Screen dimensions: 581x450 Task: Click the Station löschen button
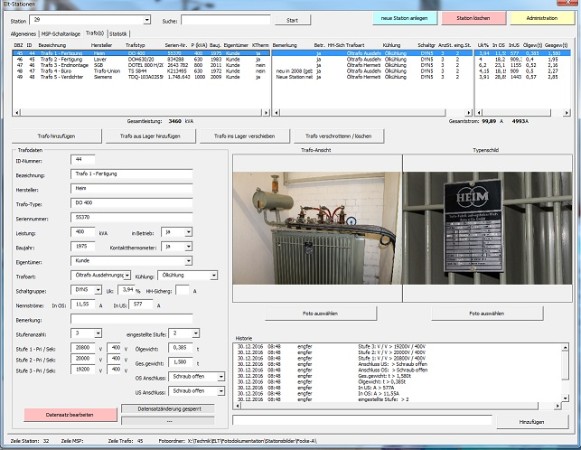[473, 18]
